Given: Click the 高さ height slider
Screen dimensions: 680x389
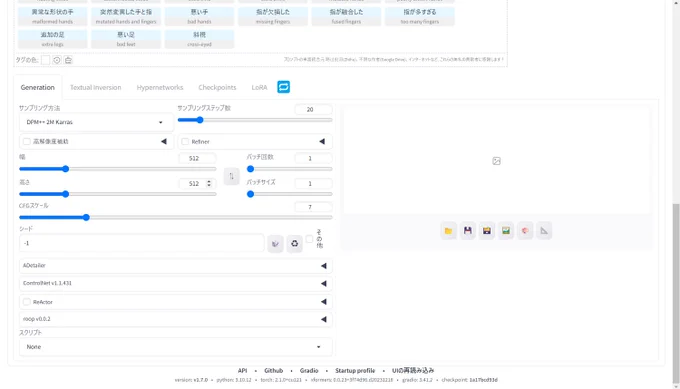Looking at the screenshot, I should coord(118,194).
